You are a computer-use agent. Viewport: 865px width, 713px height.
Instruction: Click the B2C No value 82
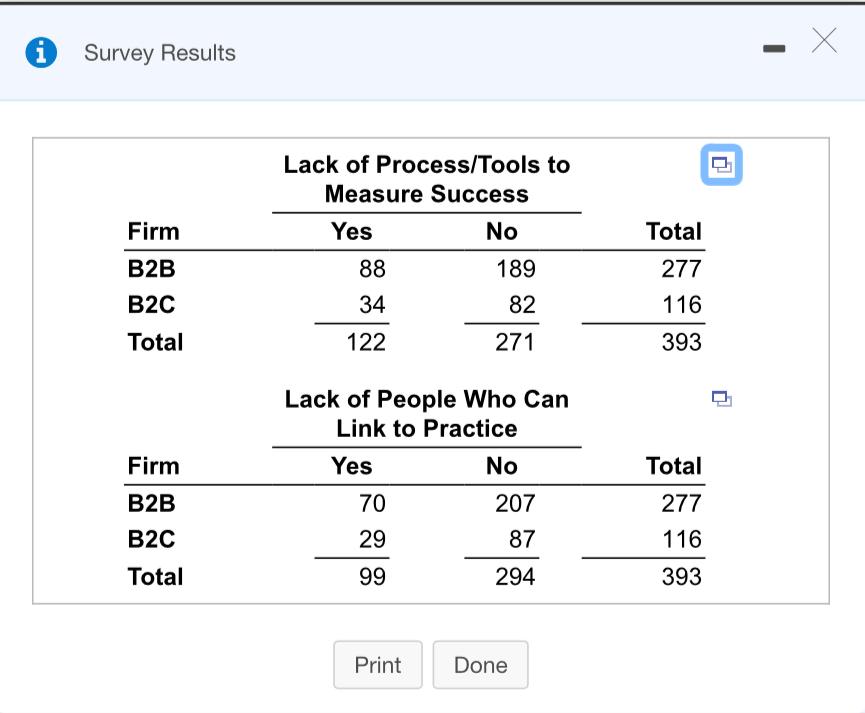coord(521,304)
